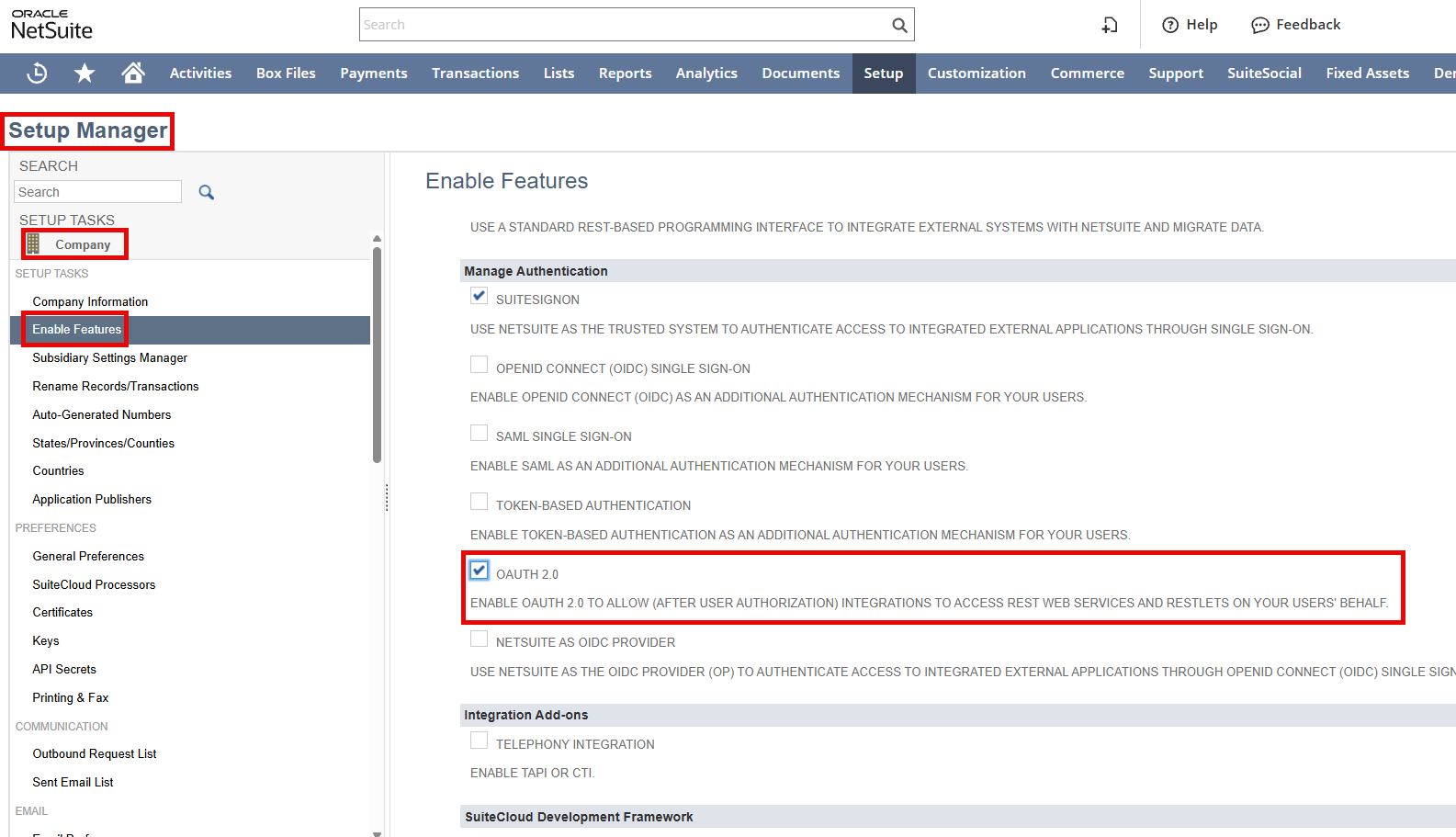Open Sent Email List
The height and width of the screenshot is (837, 1456).
tap(73, 783)
